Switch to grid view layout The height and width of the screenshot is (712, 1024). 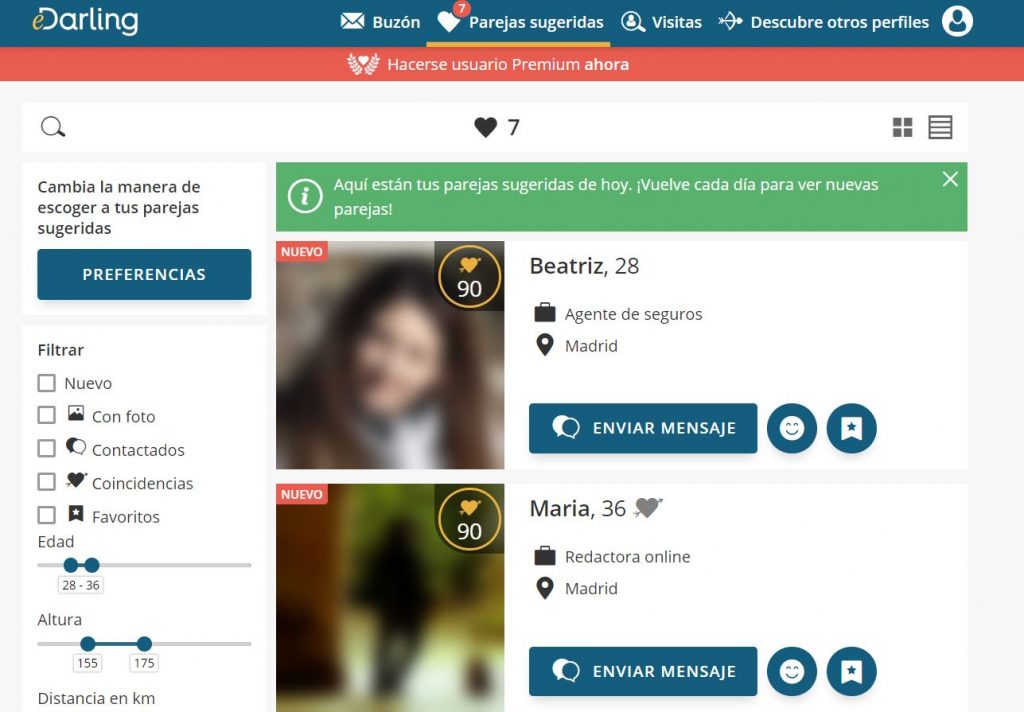click(x=902, y=127)
